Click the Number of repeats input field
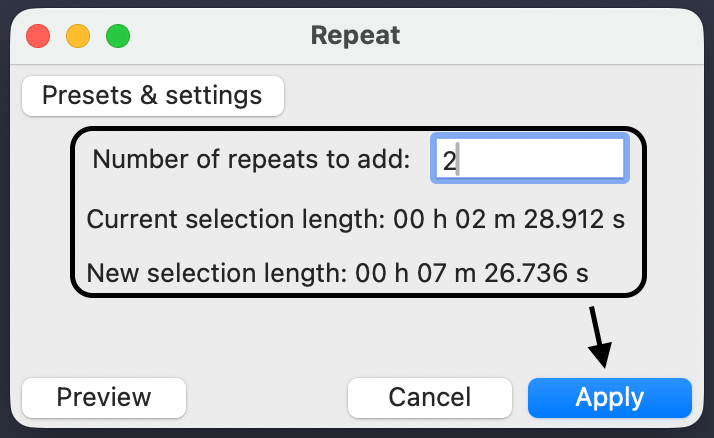This screenshot has height=438, width=714. (530, 160)
